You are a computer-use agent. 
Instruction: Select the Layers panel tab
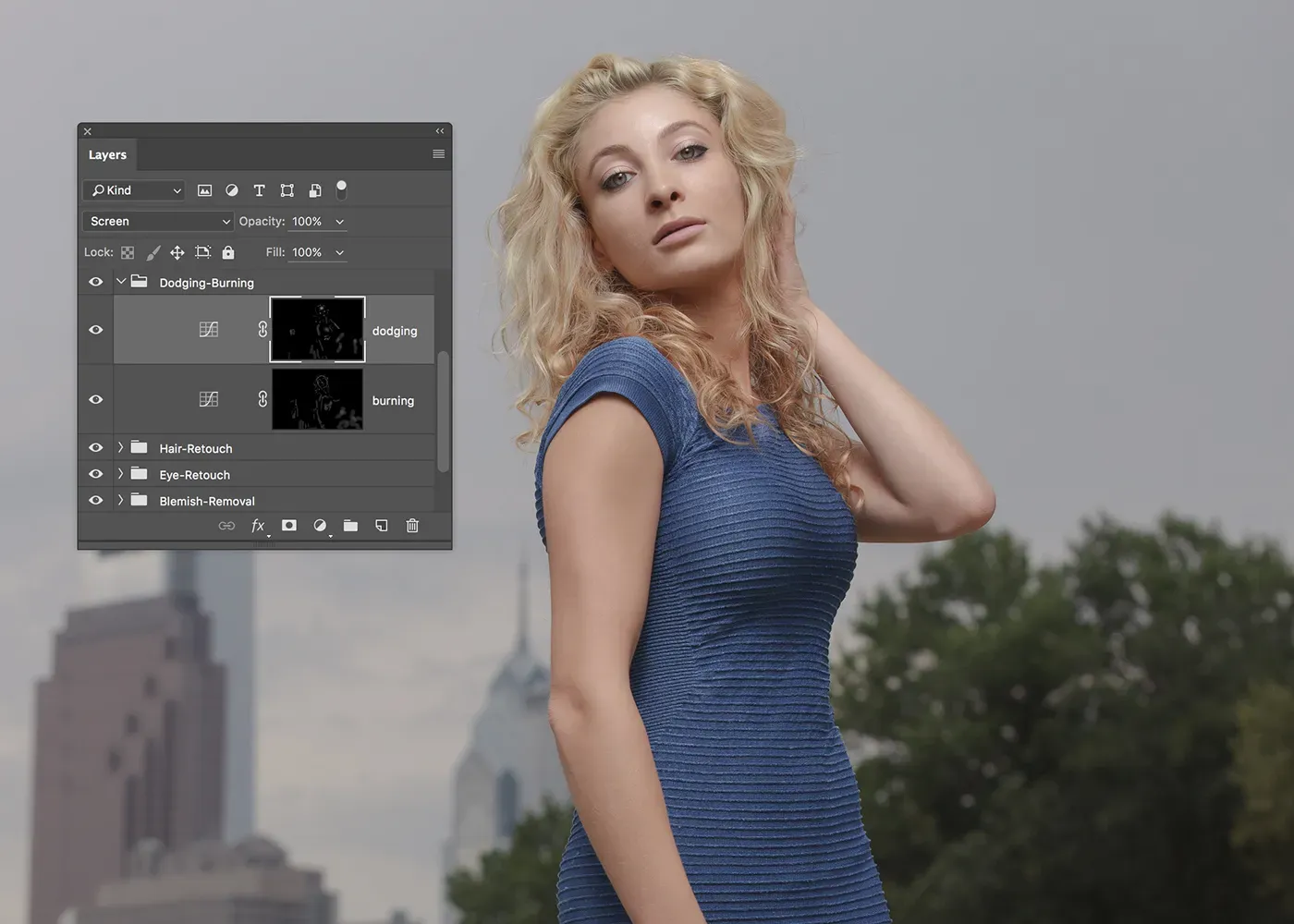[107, 155]
